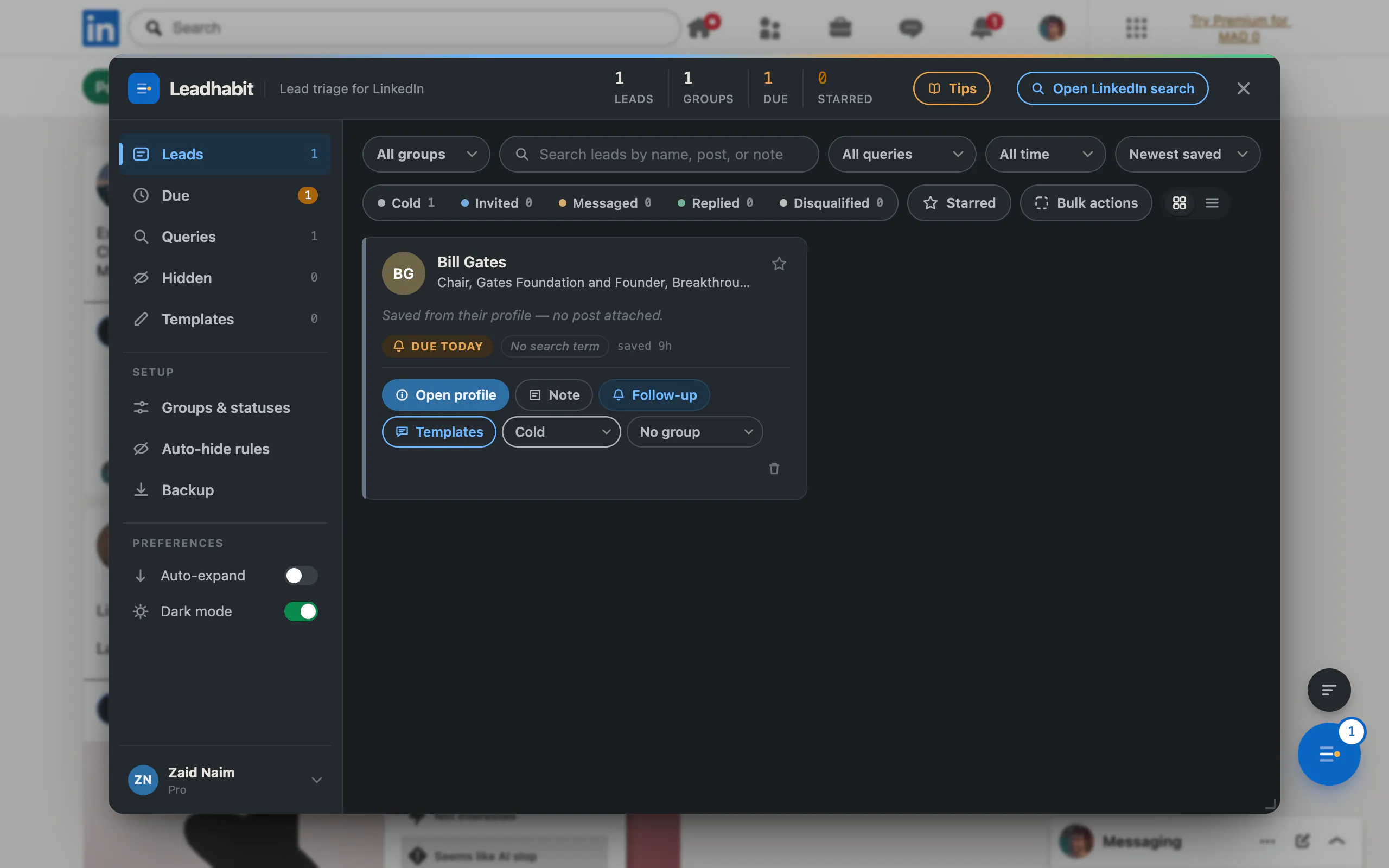Open LinkedIn notifications bell icon
1389x868 pixels.
point(982,28)
